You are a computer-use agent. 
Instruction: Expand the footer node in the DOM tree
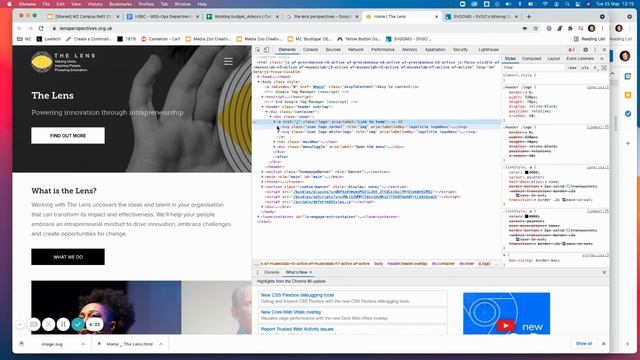point(262,182)
